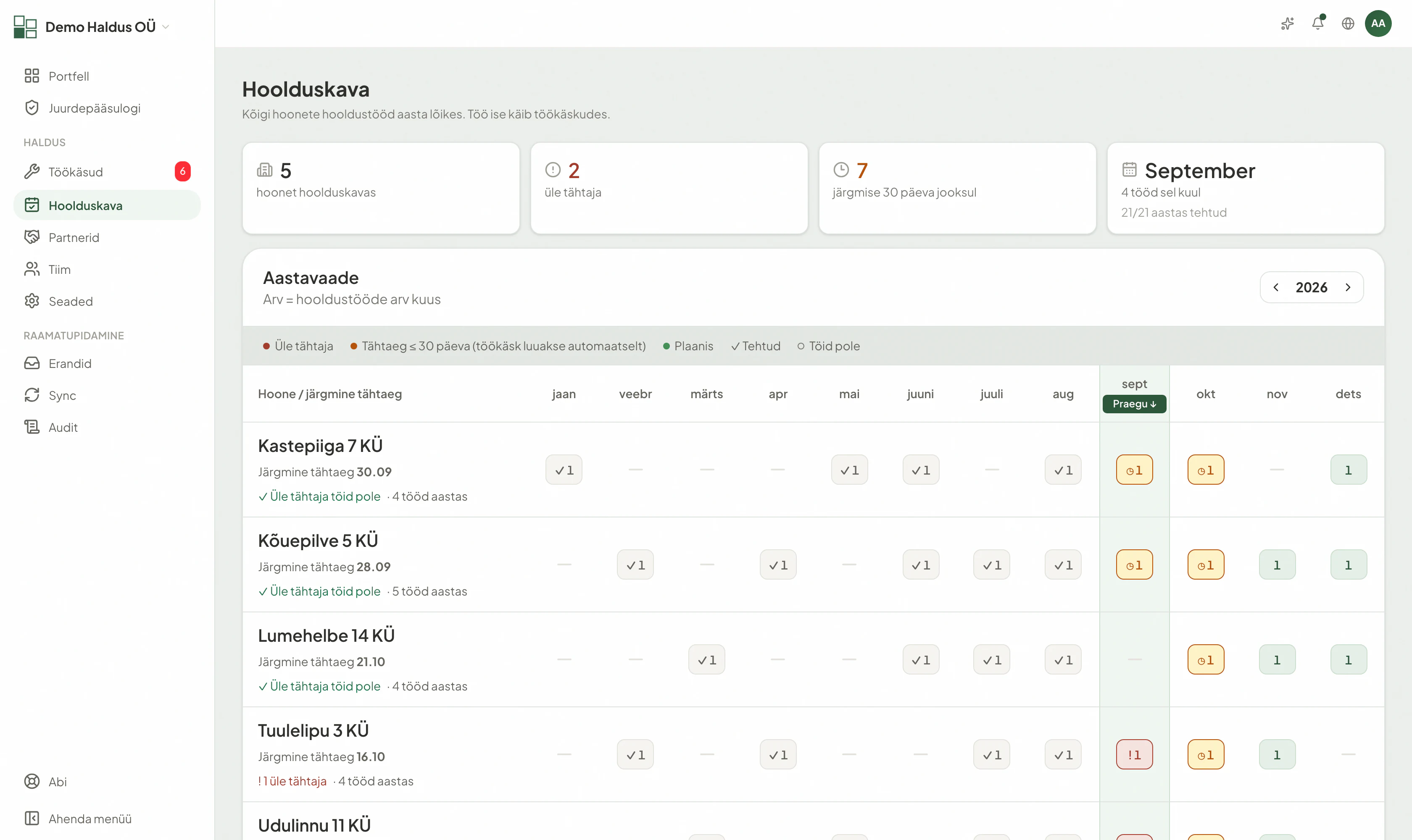Click Tuulelipu 3 KÜ September overdue cell
Image resolution: width=1412 pixels, height=840 pixels.
(1135, 754)
